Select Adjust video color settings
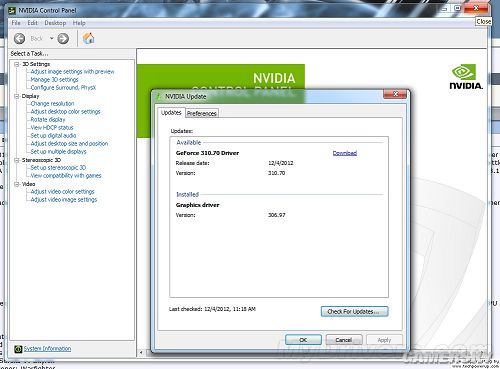 coord(62,192)
